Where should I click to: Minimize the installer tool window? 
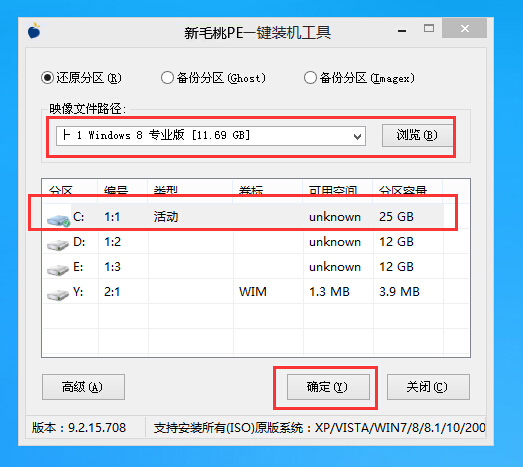(402, 31)
